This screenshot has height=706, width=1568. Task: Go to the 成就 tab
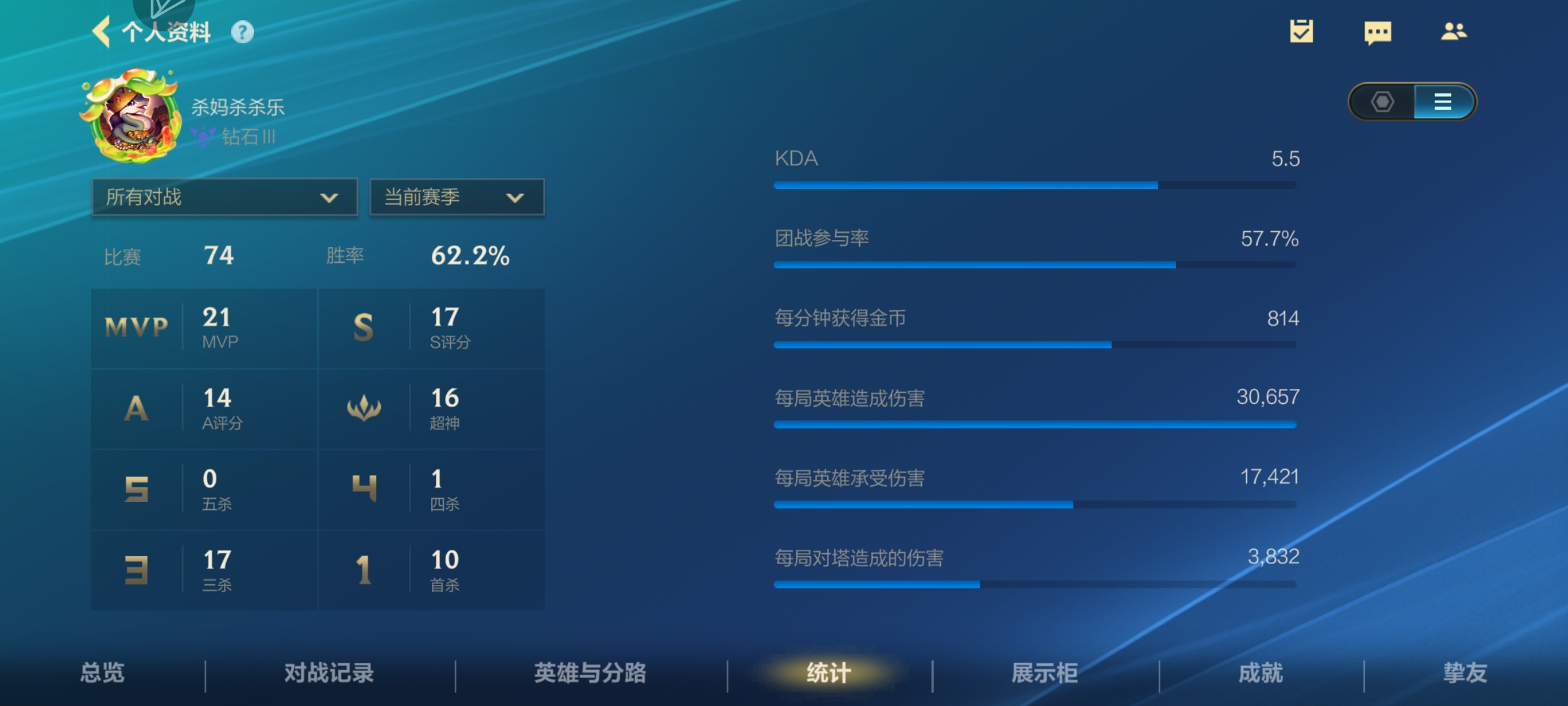click(x=1261, y=673)
